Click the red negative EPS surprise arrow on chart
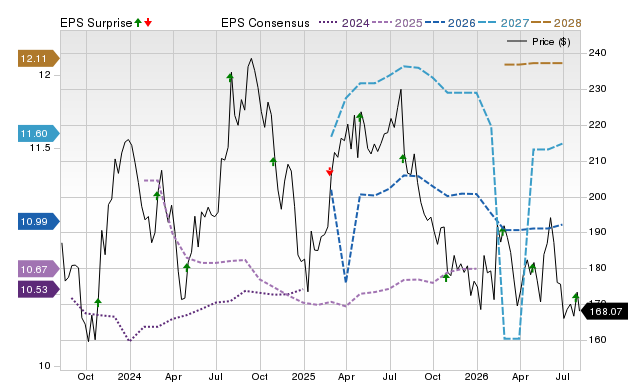The image size is (640, 382). click(329, 171)
